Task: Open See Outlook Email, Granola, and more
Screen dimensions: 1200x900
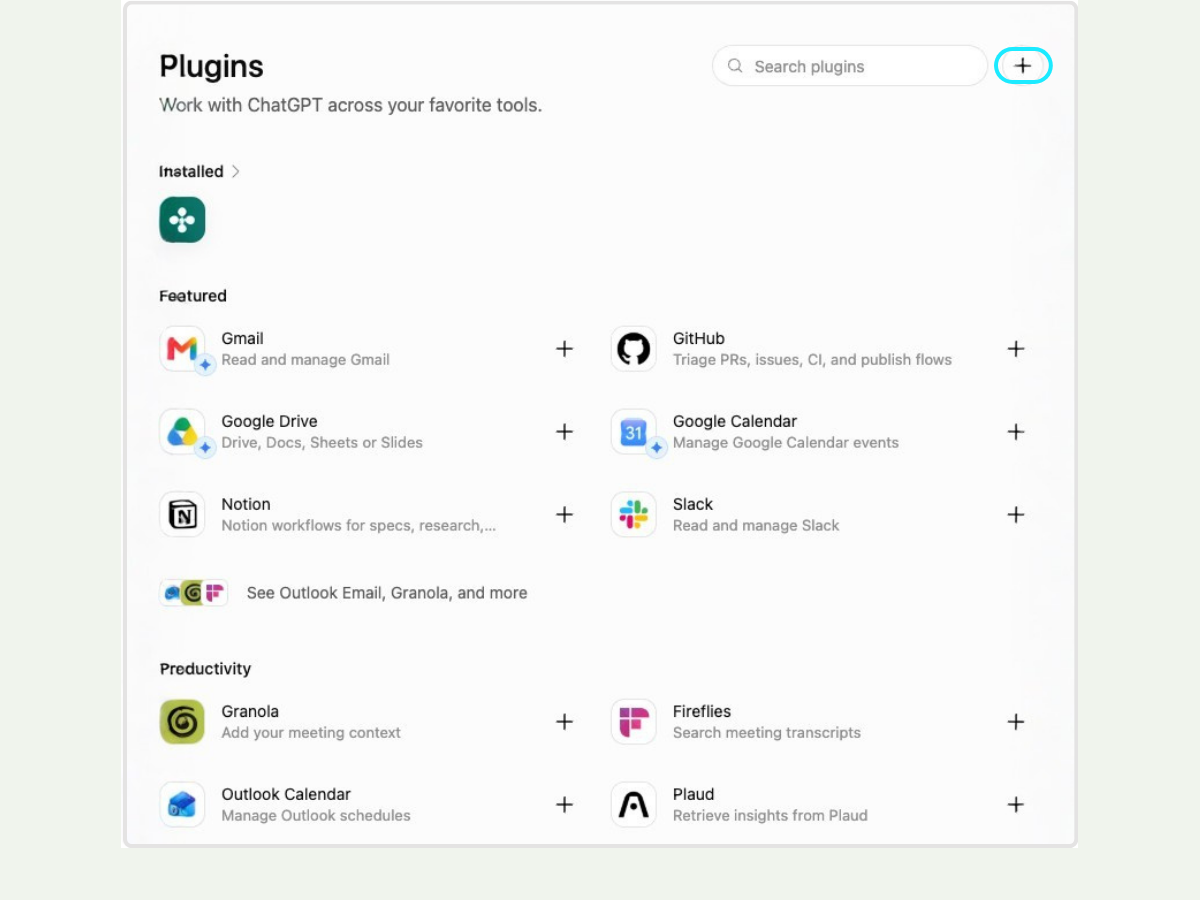Action: coord(387,593)
